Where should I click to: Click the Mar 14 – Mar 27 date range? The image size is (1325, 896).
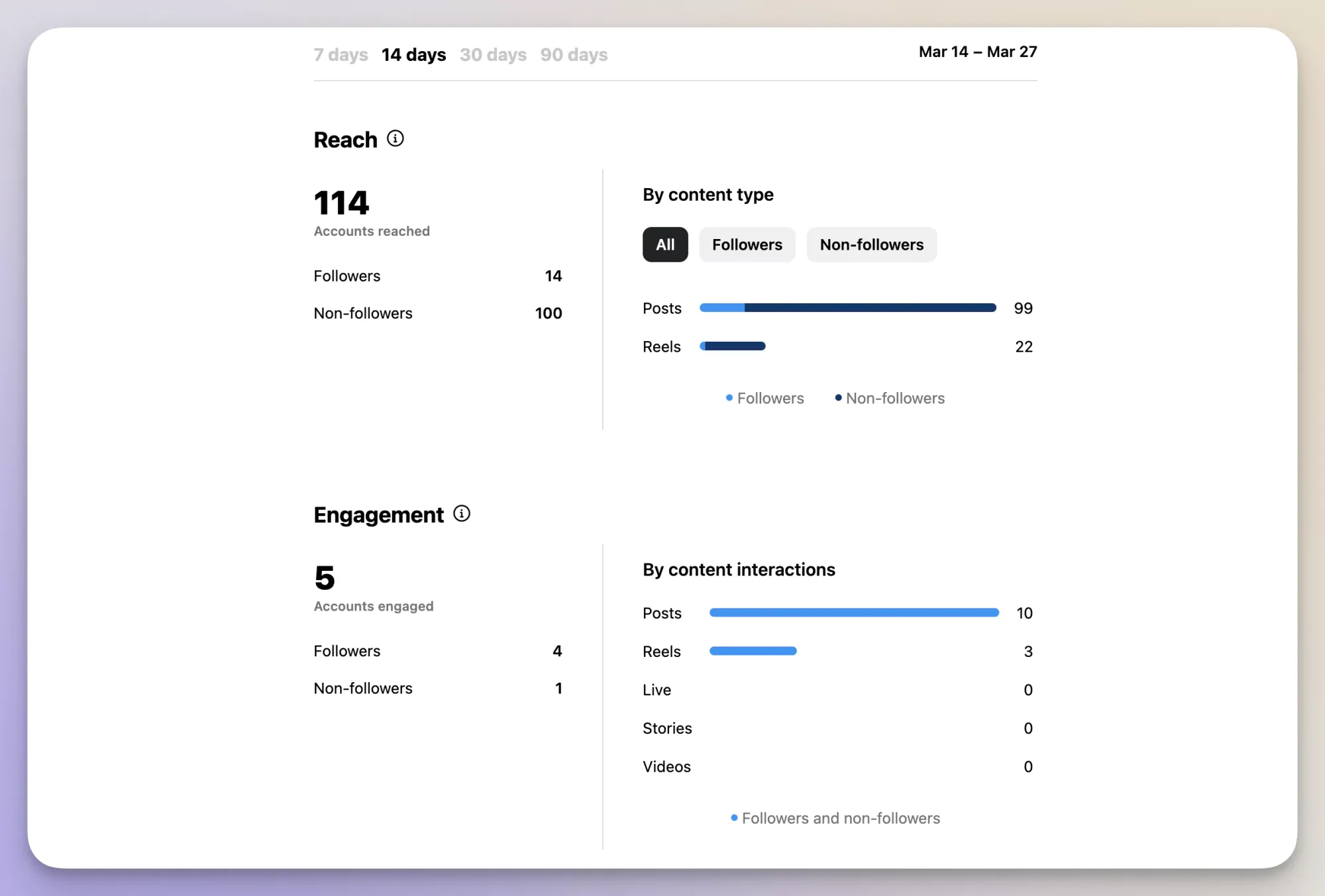[978, 52]
